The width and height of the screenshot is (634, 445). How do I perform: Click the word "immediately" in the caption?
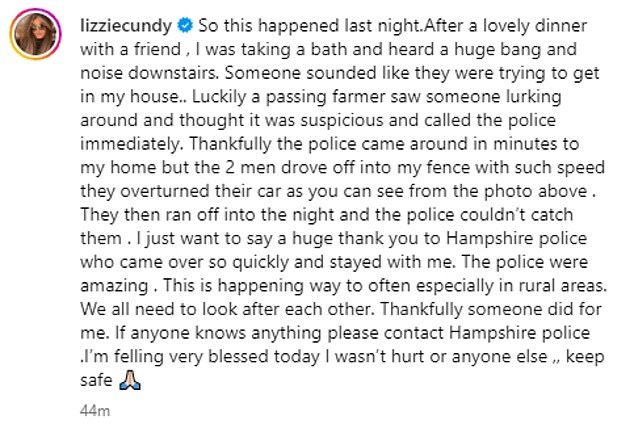pyautogui.click(x=129, y=143)
